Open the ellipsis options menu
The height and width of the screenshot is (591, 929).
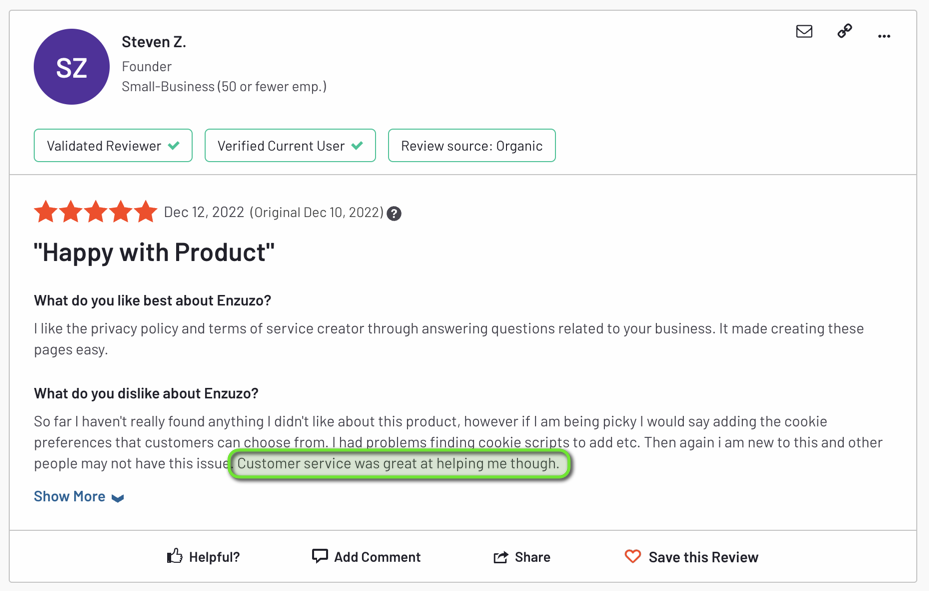point(884,32)
